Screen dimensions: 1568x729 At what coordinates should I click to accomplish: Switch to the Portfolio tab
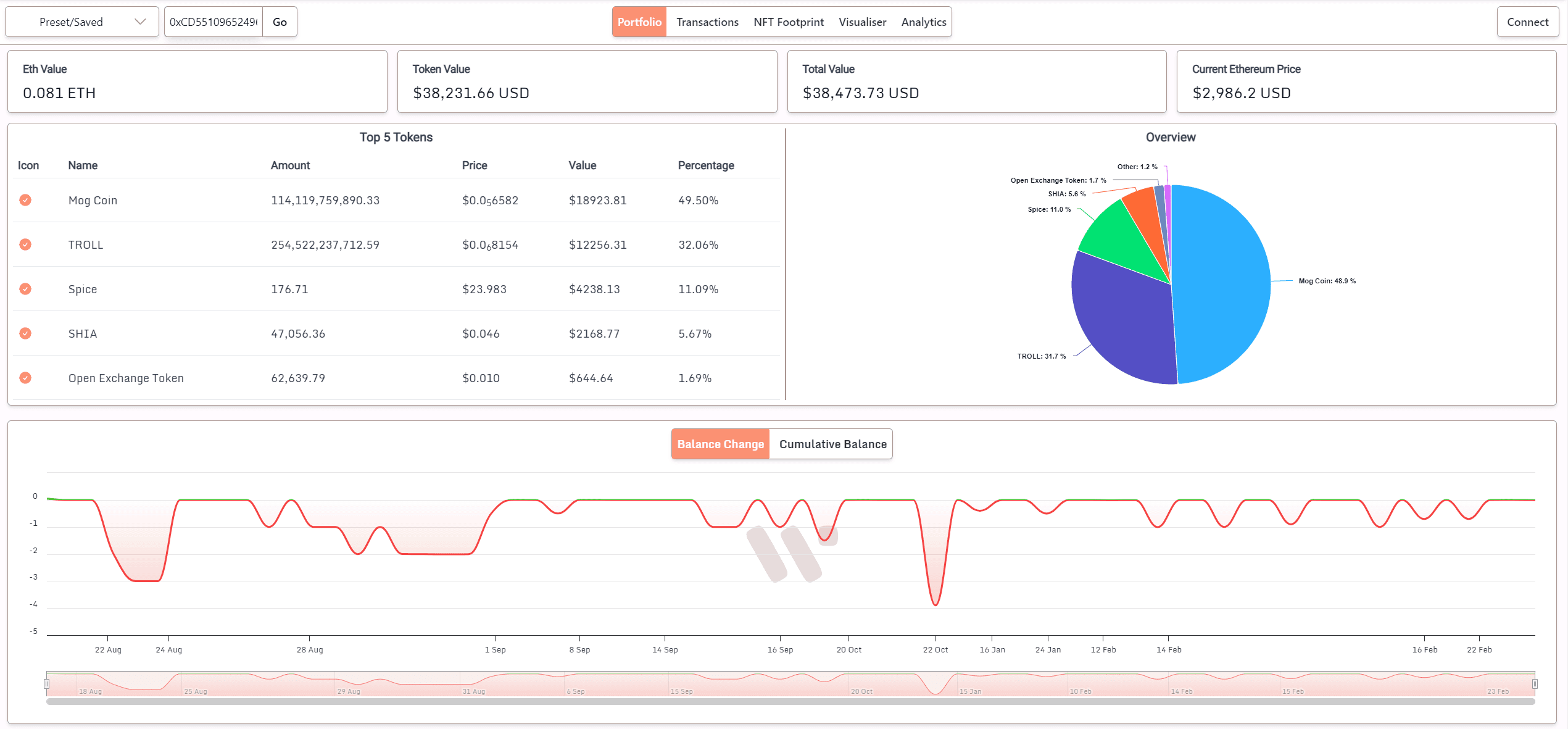coord(639,22)
